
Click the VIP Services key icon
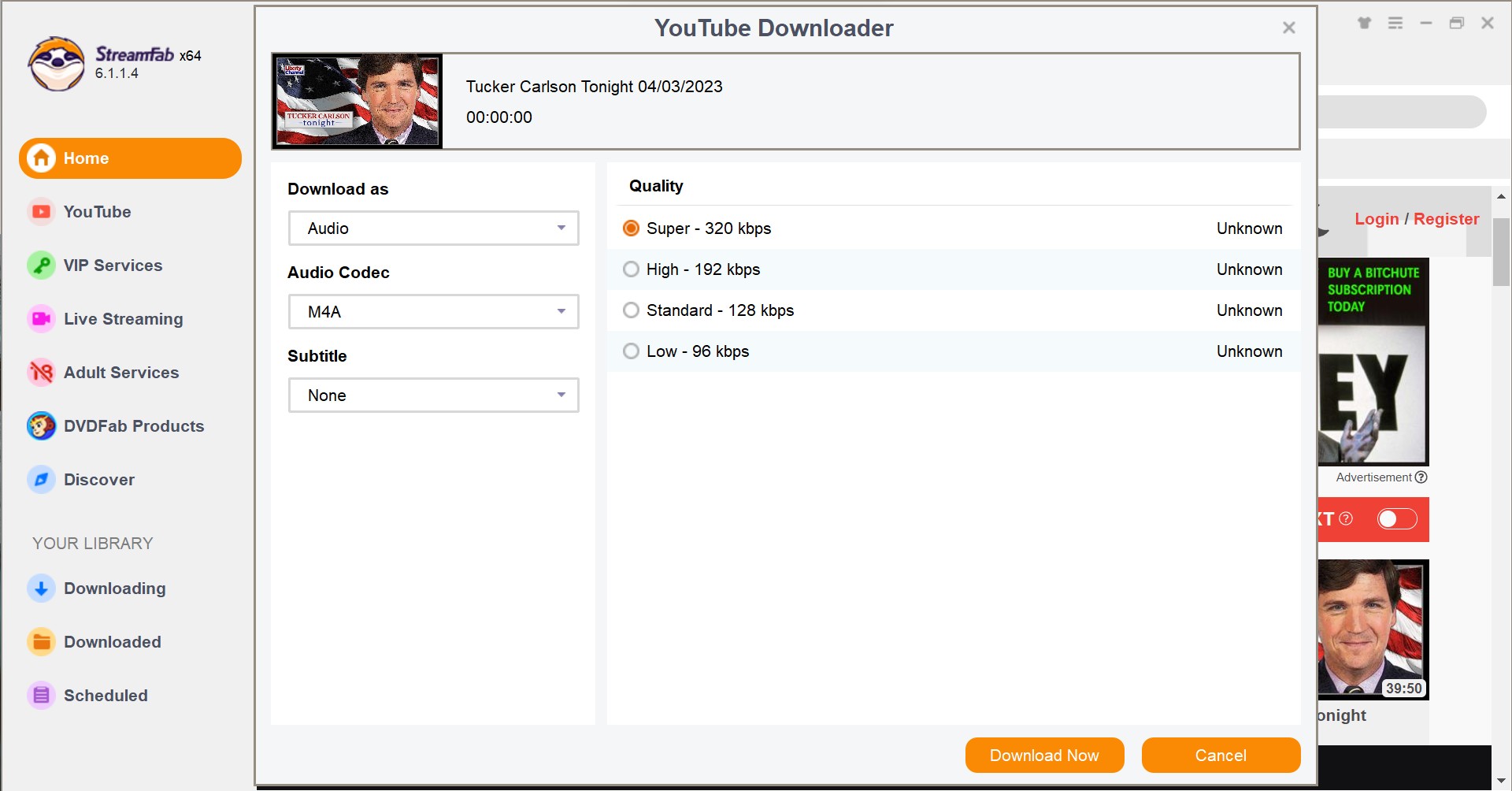point(42,266)
